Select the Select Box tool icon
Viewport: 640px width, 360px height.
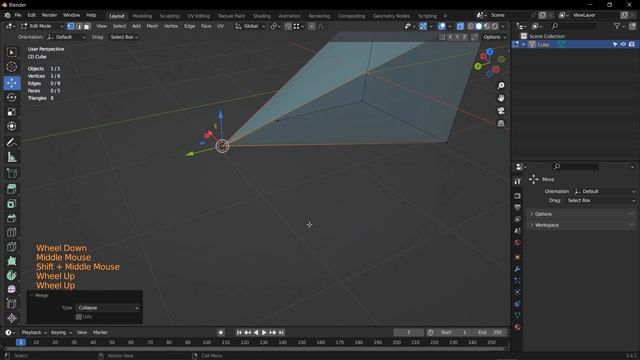click(x=11, y=52)
